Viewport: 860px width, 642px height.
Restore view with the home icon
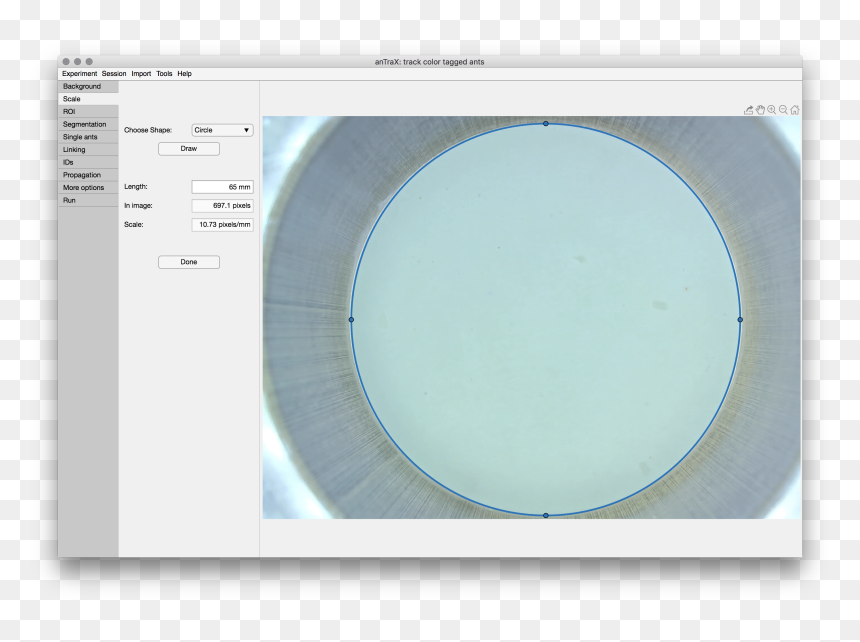[795, 110]
